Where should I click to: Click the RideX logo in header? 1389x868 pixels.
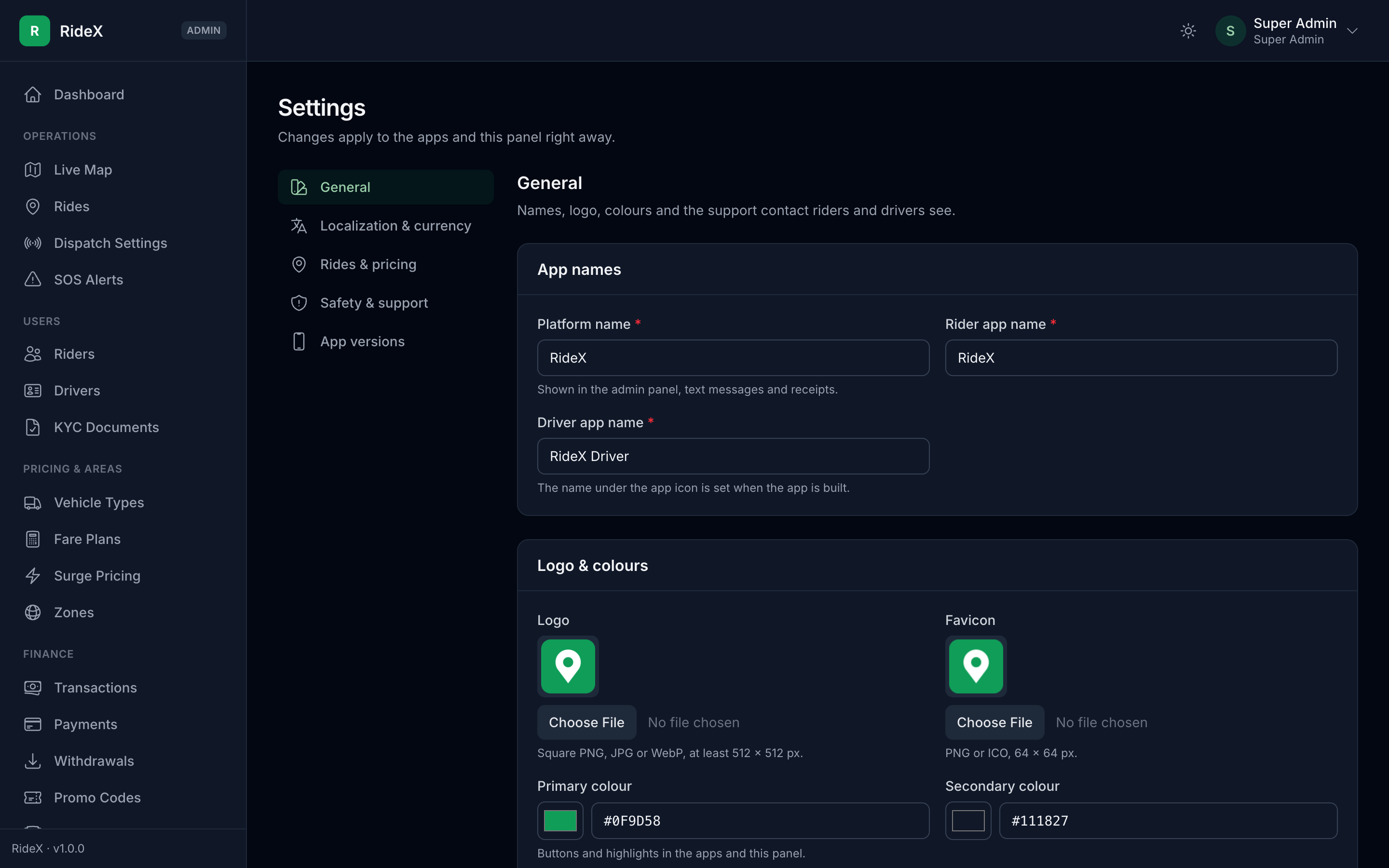click(34, 31)
